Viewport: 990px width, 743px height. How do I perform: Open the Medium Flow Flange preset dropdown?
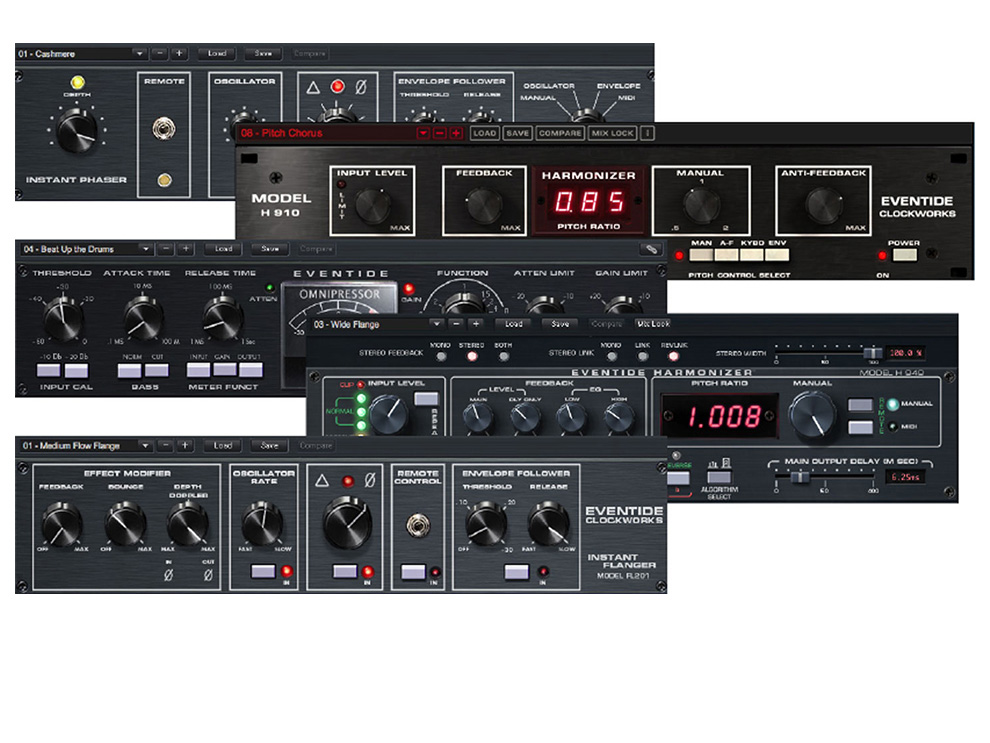pos(146,447)
